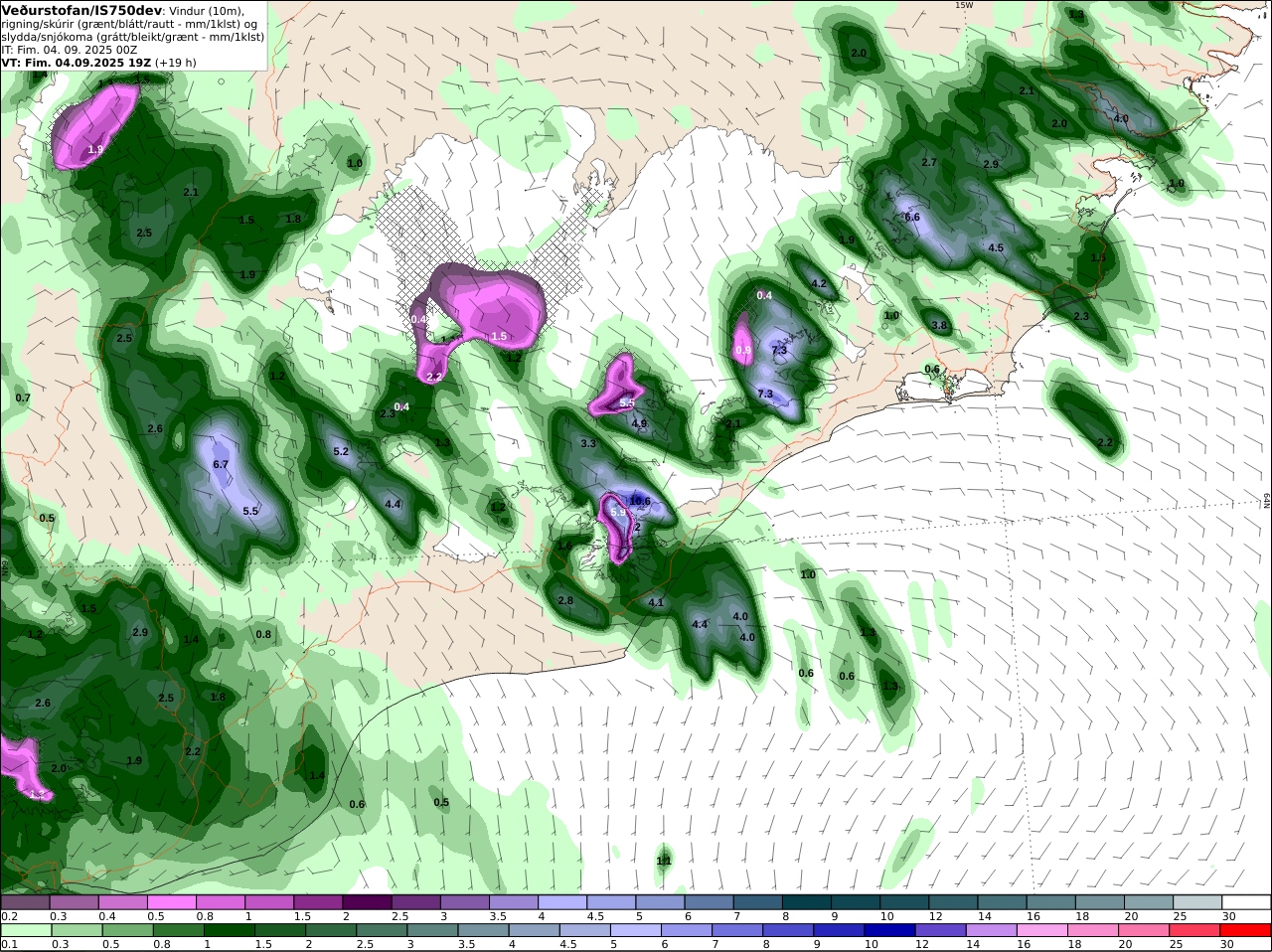Click the white 0.9 value in pink snow patch

[x=742, y=350]
